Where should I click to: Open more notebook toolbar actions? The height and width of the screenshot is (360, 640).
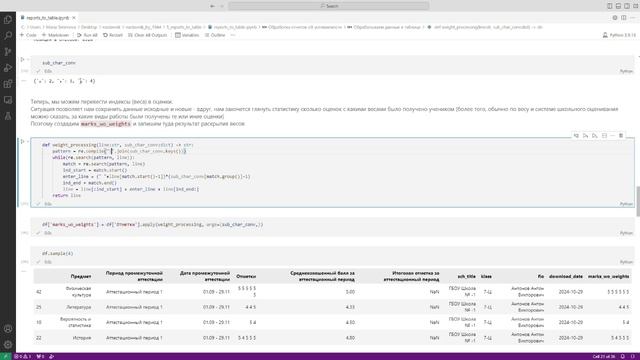point(233,35)
